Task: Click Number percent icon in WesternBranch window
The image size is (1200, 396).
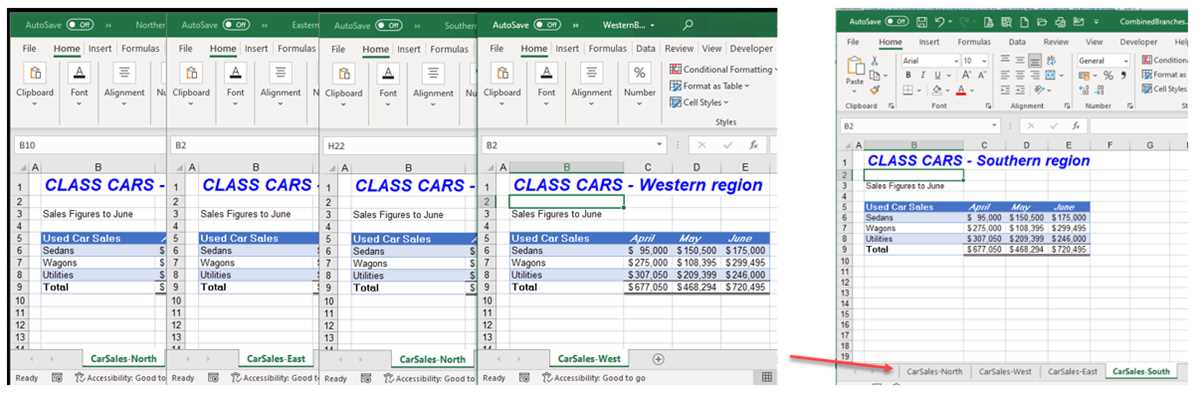Action: 640,73
